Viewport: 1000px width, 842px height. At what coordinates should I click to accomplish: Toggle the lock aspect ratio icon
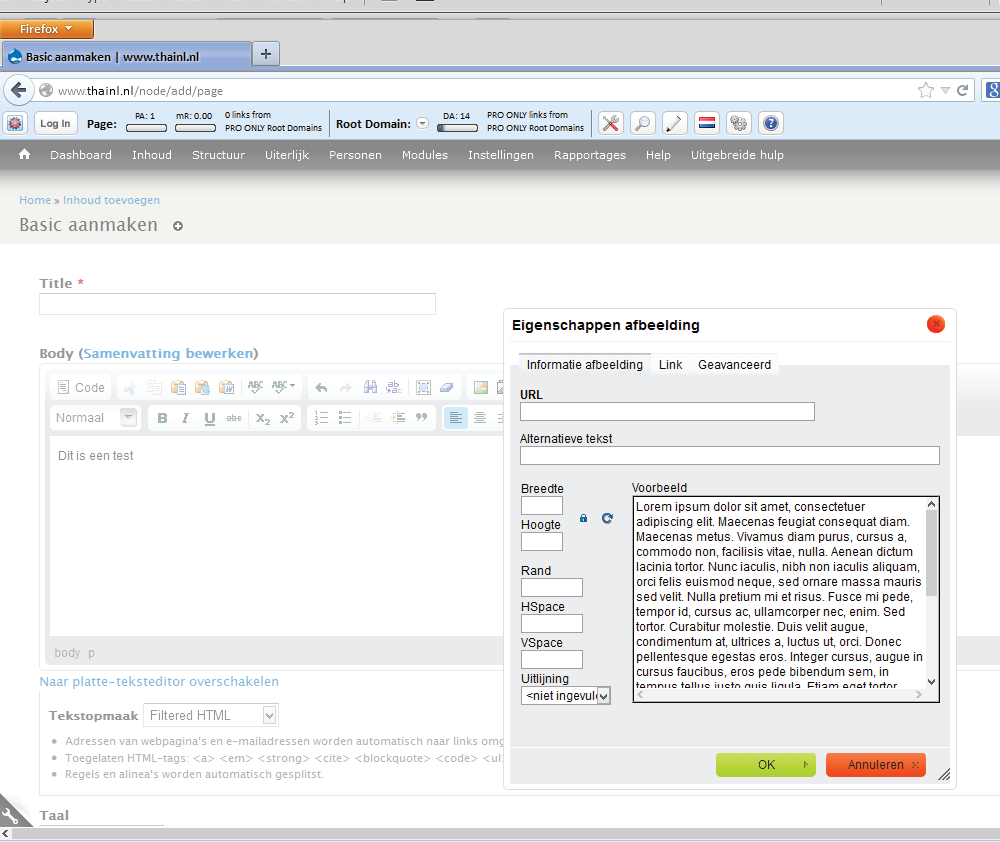click(x=584, y=518)
